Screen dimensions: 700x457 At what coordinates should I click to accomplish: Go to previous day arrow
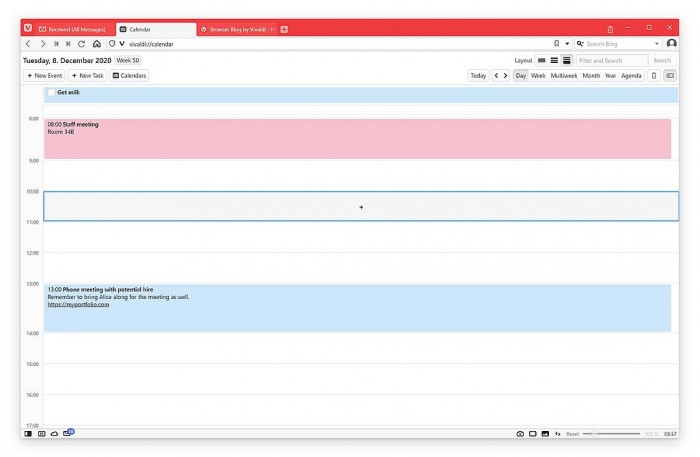[496, 75]
